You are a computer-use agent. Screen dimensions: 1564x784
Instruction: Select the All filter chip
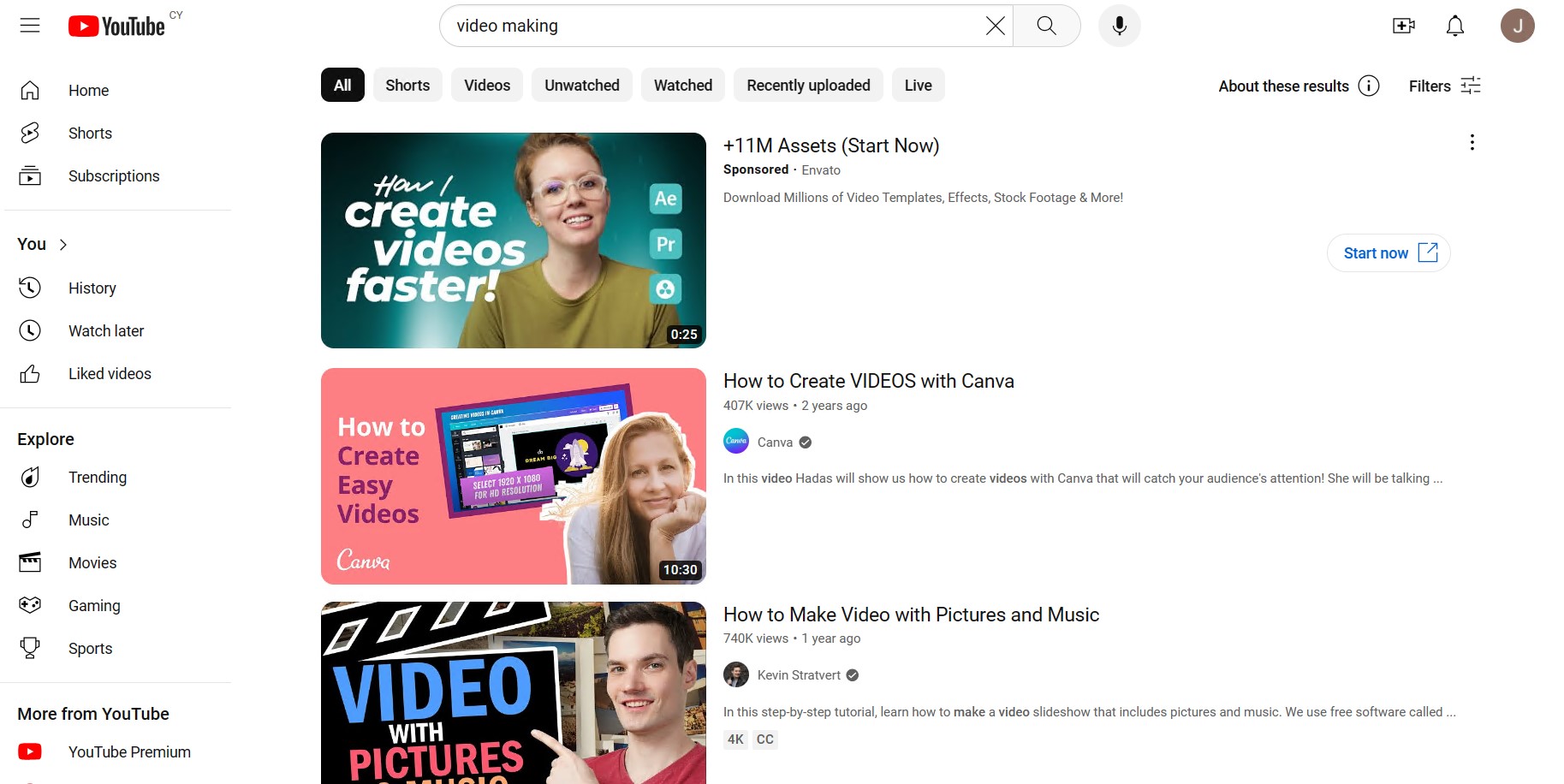[342, 85]
